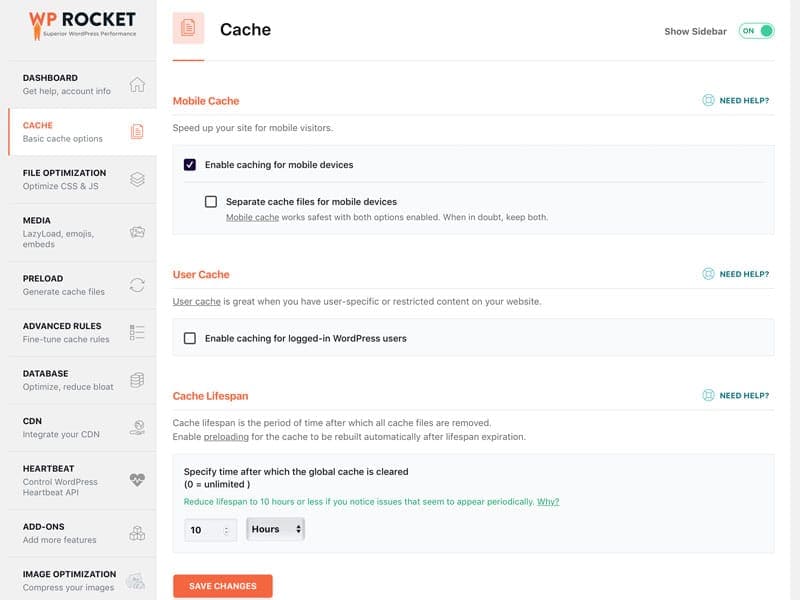Click the Preload refresh icon

137,285
